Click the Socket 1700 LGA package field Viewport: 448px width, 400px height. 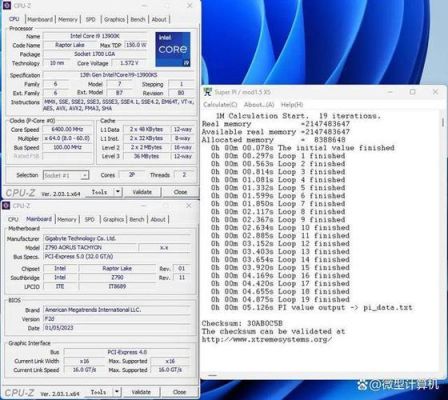coord(95,54)
